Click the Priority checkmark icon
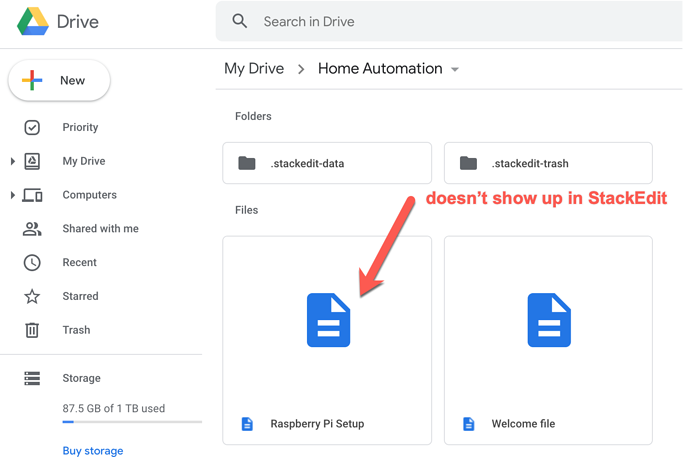The height and width of the screenshot is (457, 690). click(32, 128)
